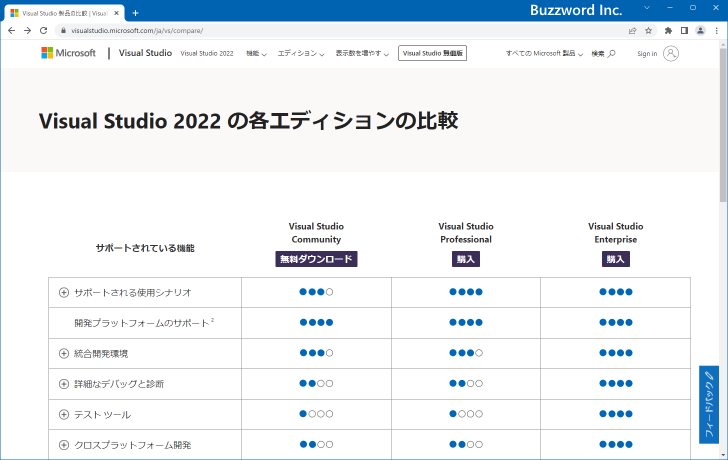Expand the 統合開発環境 row
This screenshot has width=728, height=460.
64,354
